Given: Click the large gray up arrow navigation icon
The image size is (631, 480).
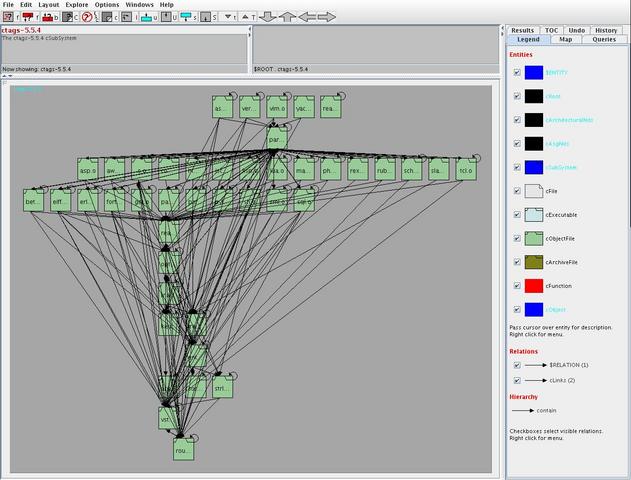Looking at the screenshot, I should 287,17.
